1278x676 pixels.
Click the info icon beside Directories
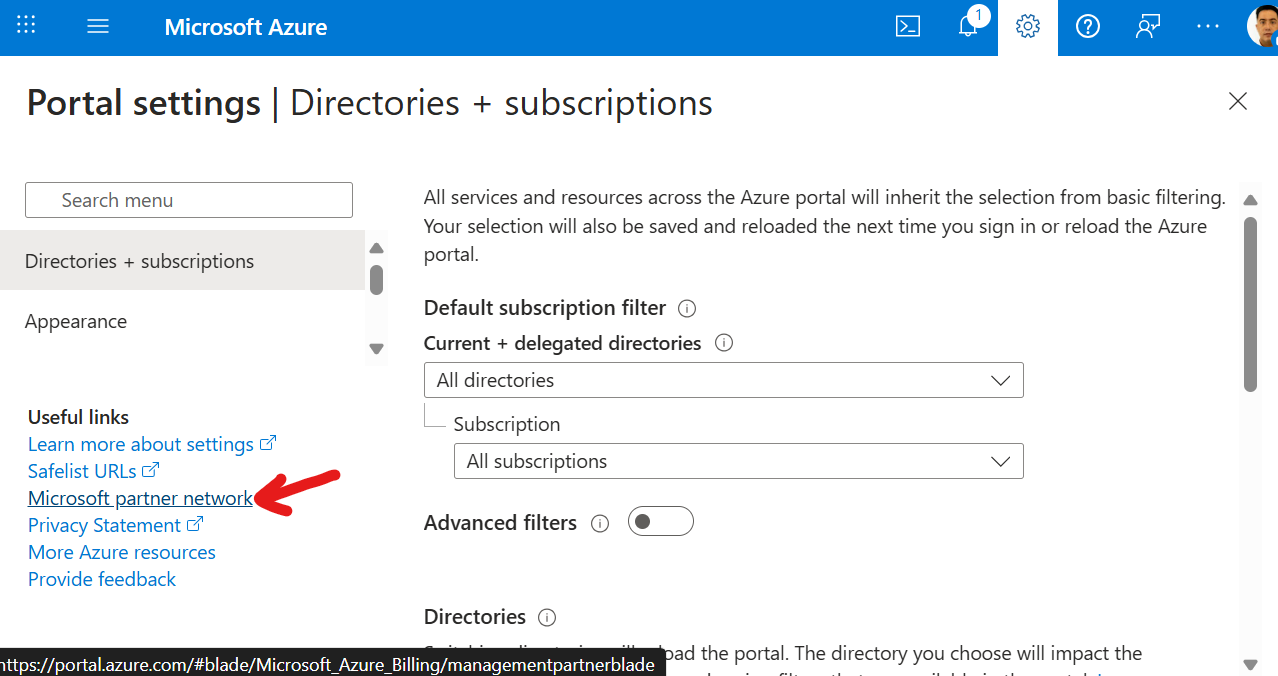point(547,617)
